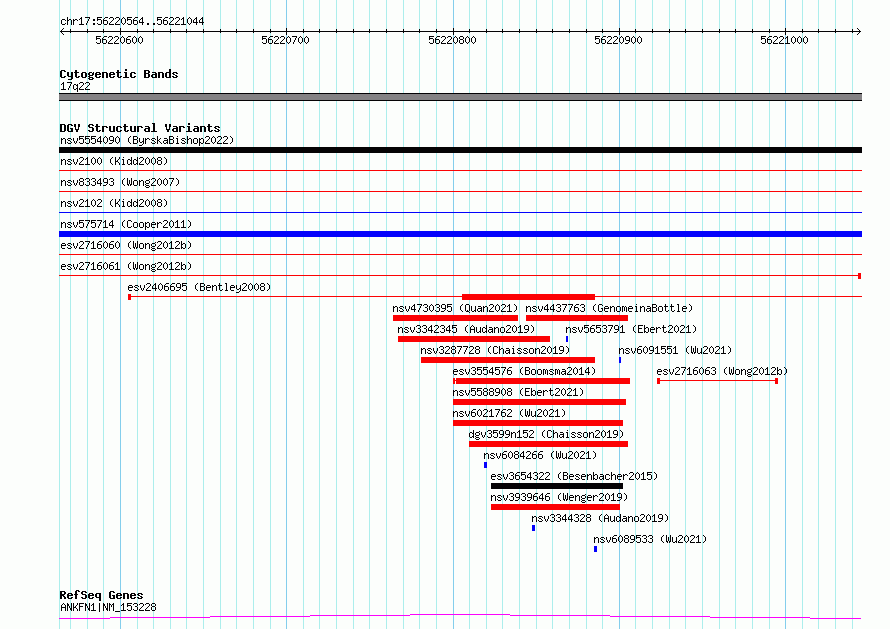Click esv2406695 (Bentley2008) label
The height and width of the screenshot is (629, 890).
click(x=199, y=287)
